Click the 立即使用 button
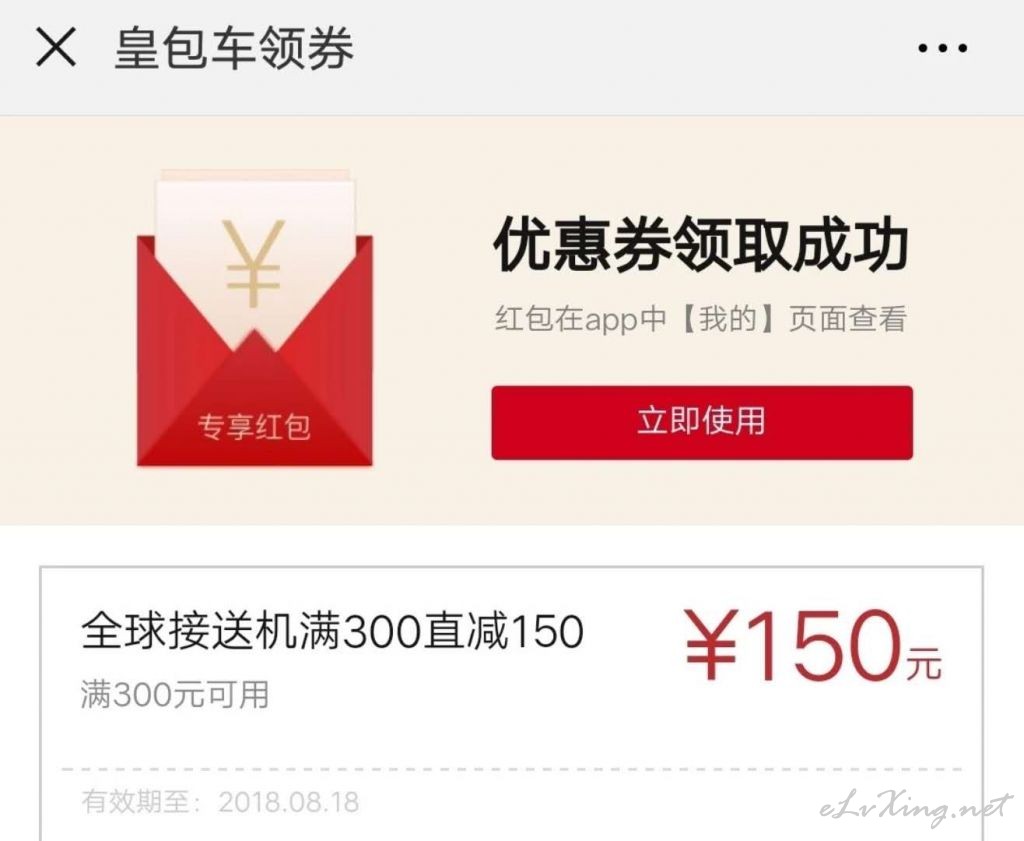 click(702, 422)
